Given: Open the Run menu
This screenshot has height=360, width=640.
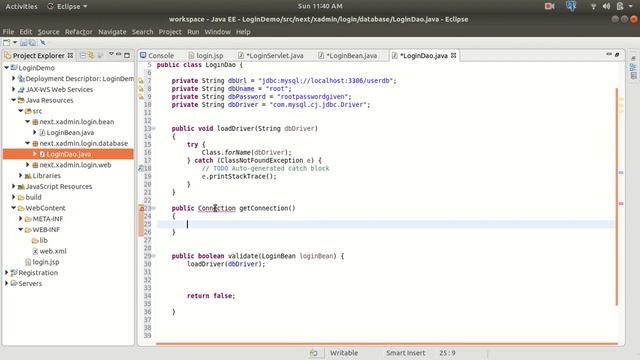Looking at the screenshot, I should [x=193, y=31].
